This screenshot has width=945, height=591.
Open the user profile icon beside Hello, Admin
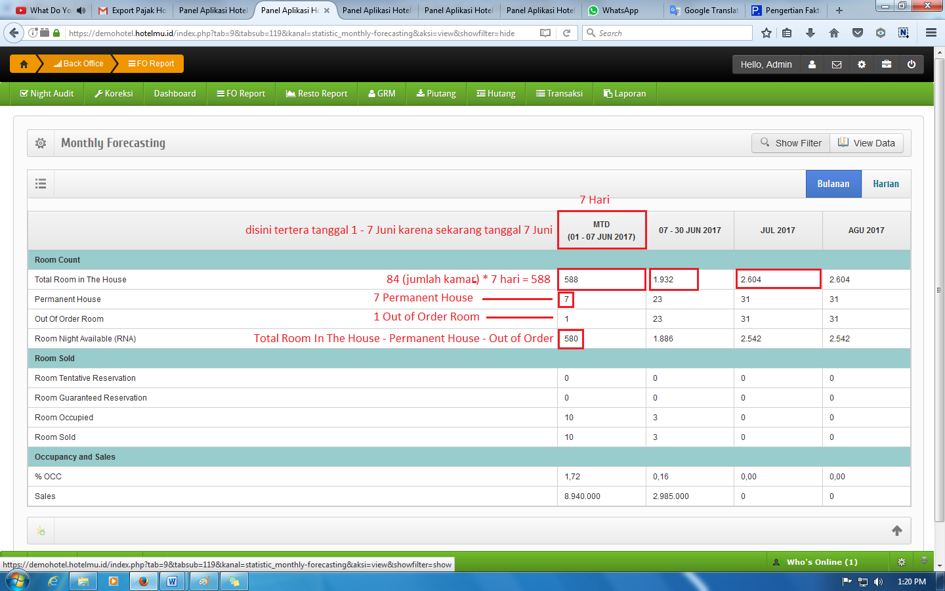click(812, 64)
